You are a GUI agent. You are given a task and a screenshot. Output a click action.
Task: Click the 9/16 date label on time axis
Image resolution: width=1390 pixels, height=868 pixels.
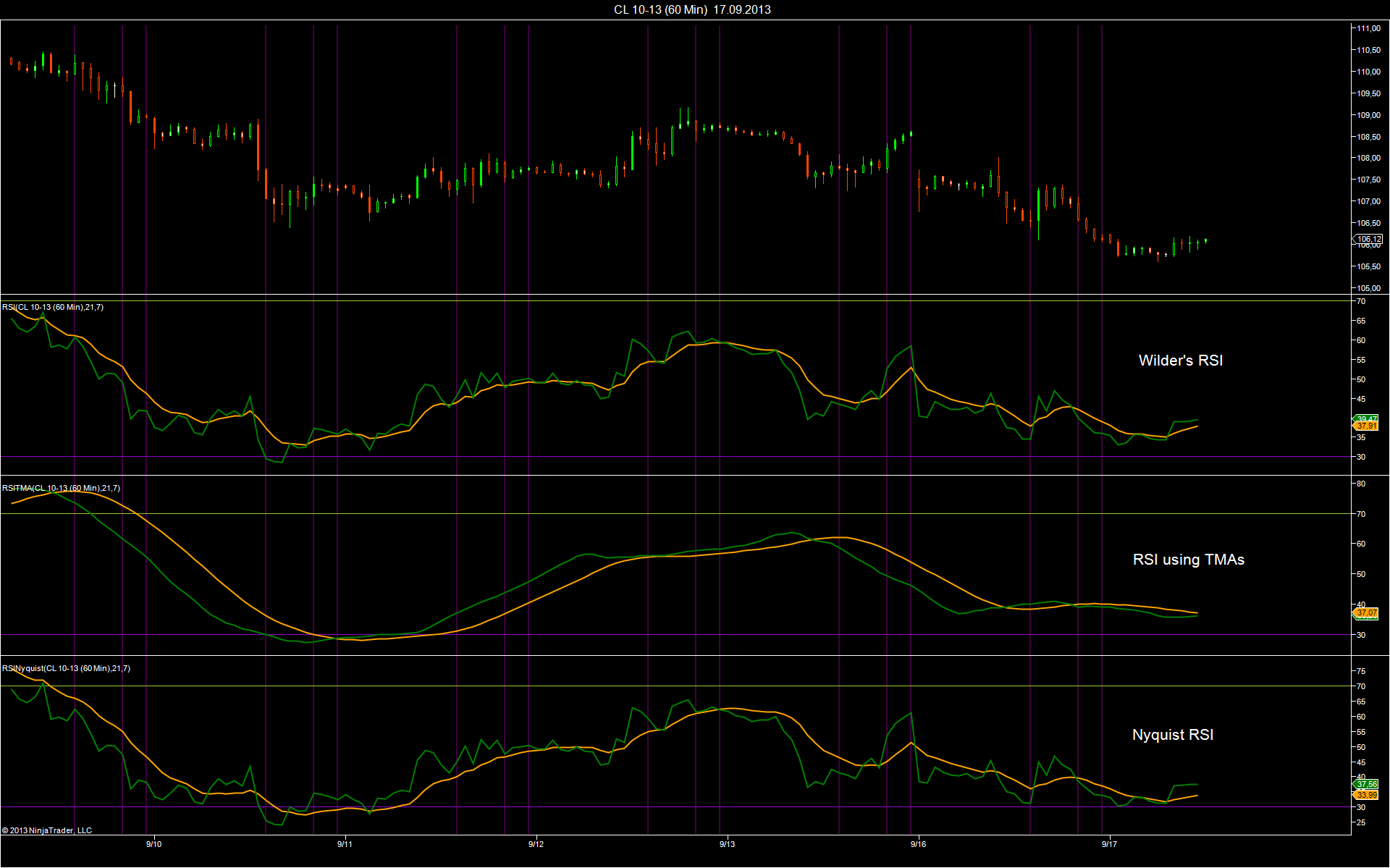pos(918,844)
